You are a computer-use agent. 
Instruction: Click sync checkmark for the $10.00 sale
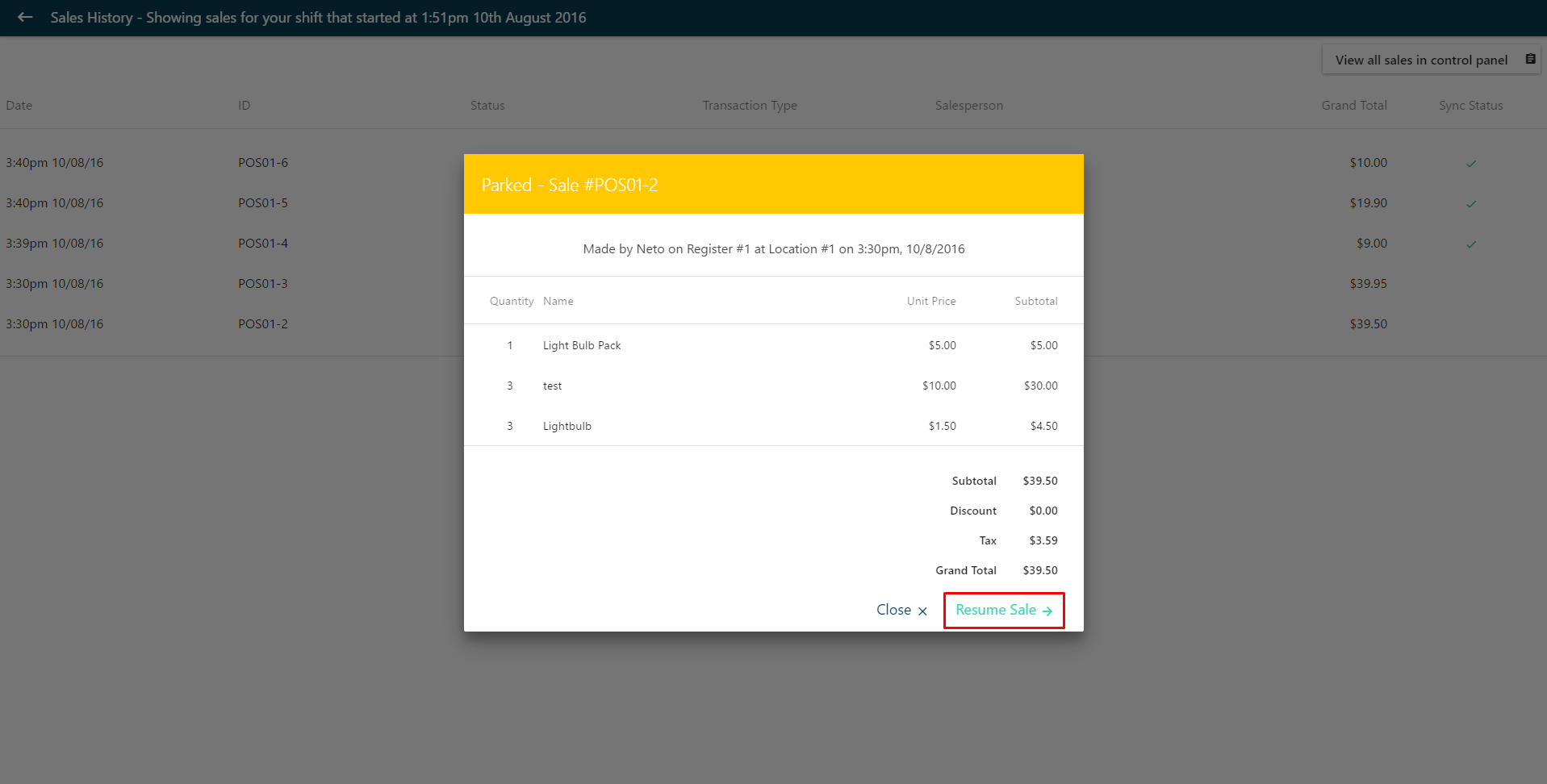coord(1471,164)
